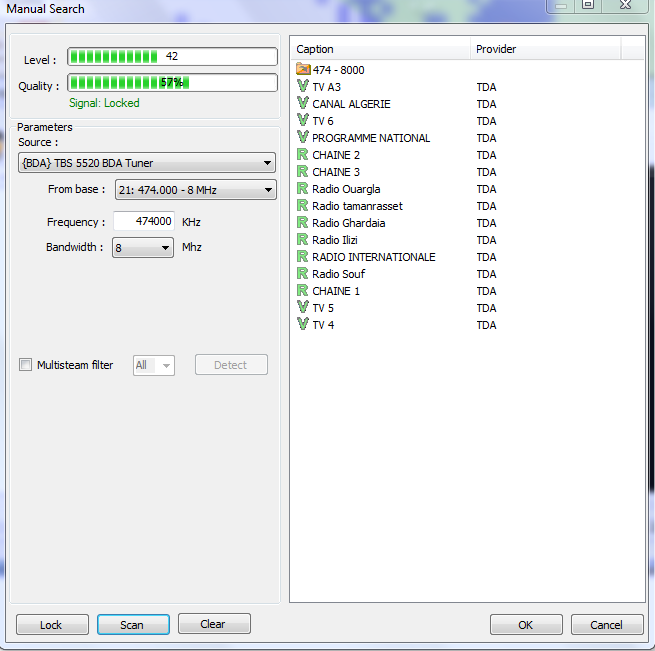Click the TV icon beside TV 5
655x651 pixels.
[x=303, y=308]
